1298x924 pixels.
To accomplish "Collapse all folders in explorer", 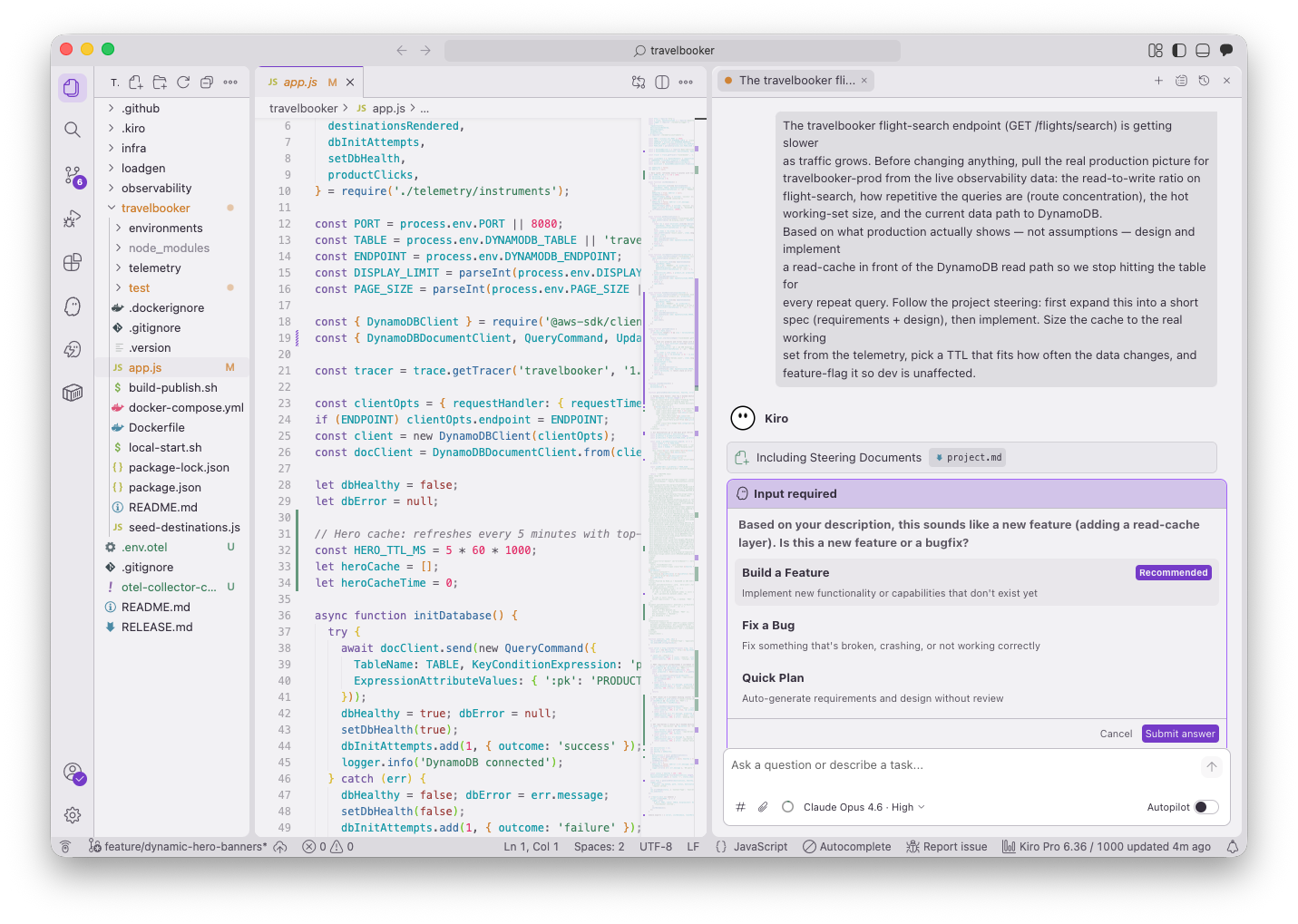I will (207, 82).
